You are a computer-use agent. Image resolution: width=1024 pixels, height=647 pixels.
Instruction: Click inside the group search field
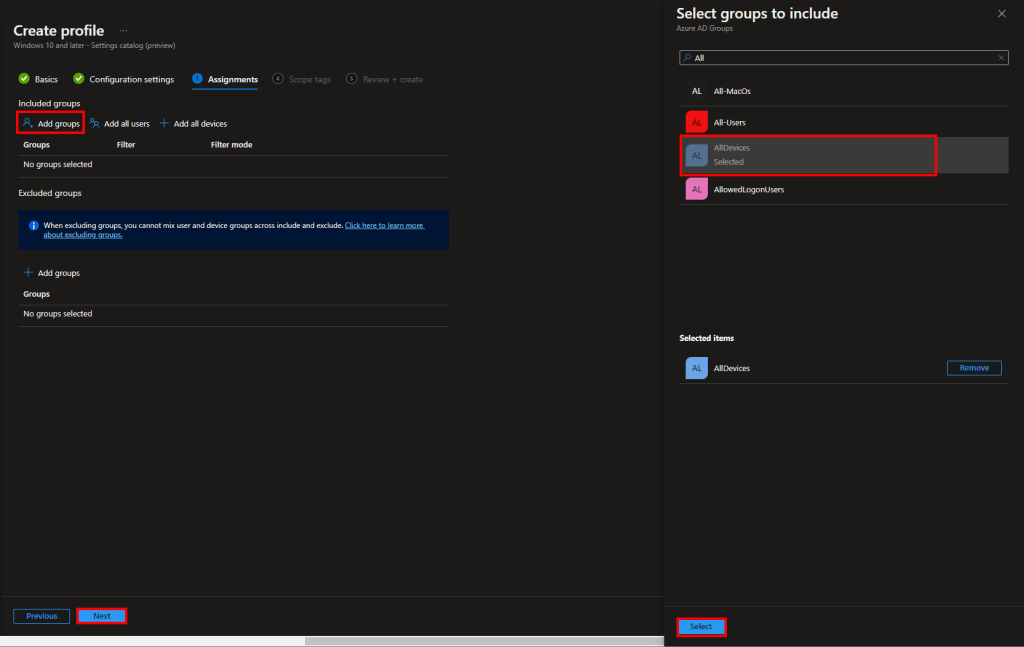[840, 58]
